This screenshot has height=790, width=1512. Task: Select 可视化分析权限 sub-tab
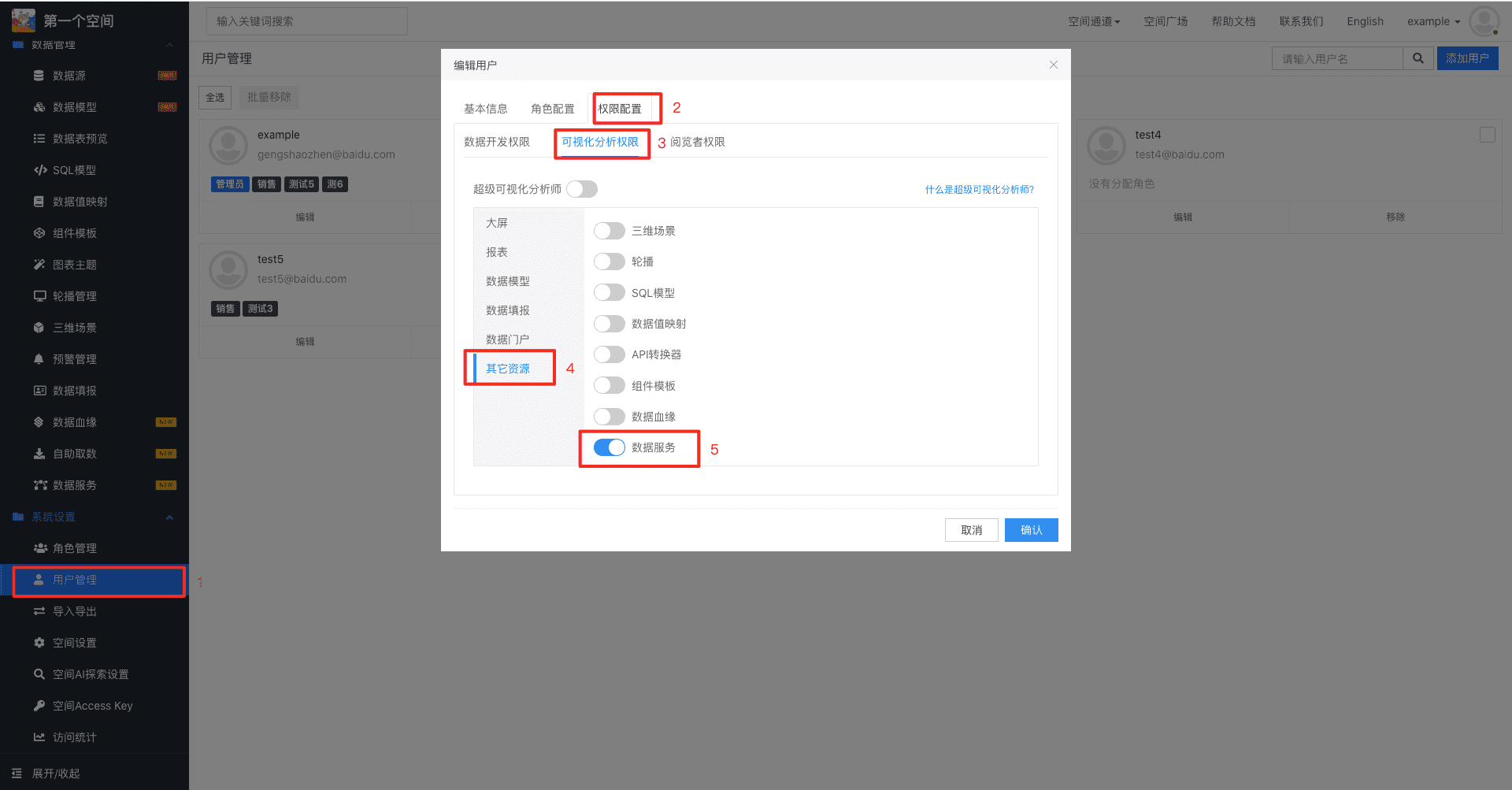pyautogui.click(x=600, y=142)
